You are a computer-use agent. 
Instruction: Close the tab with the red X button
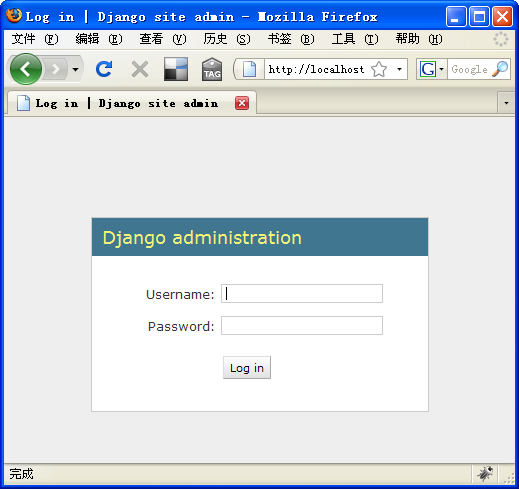[x=242, y=103]
